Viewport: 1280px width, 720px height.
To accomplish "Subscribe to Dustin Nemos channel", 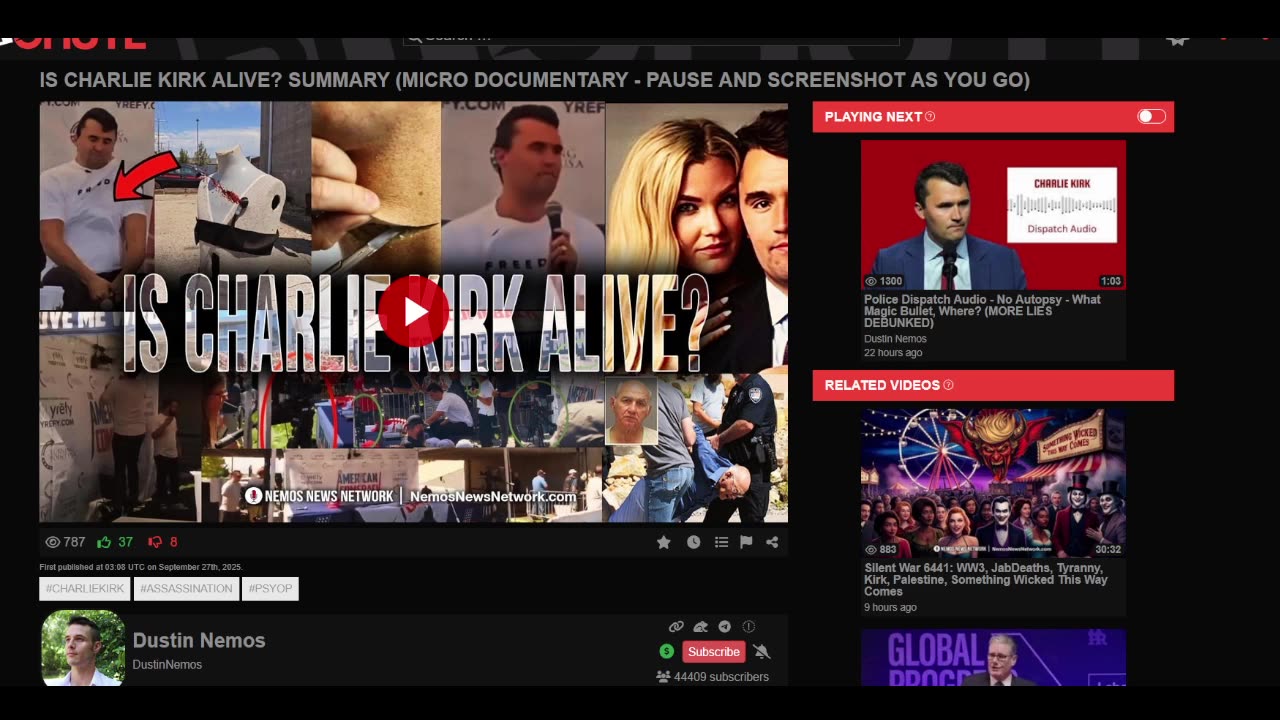I will (714, 652).
